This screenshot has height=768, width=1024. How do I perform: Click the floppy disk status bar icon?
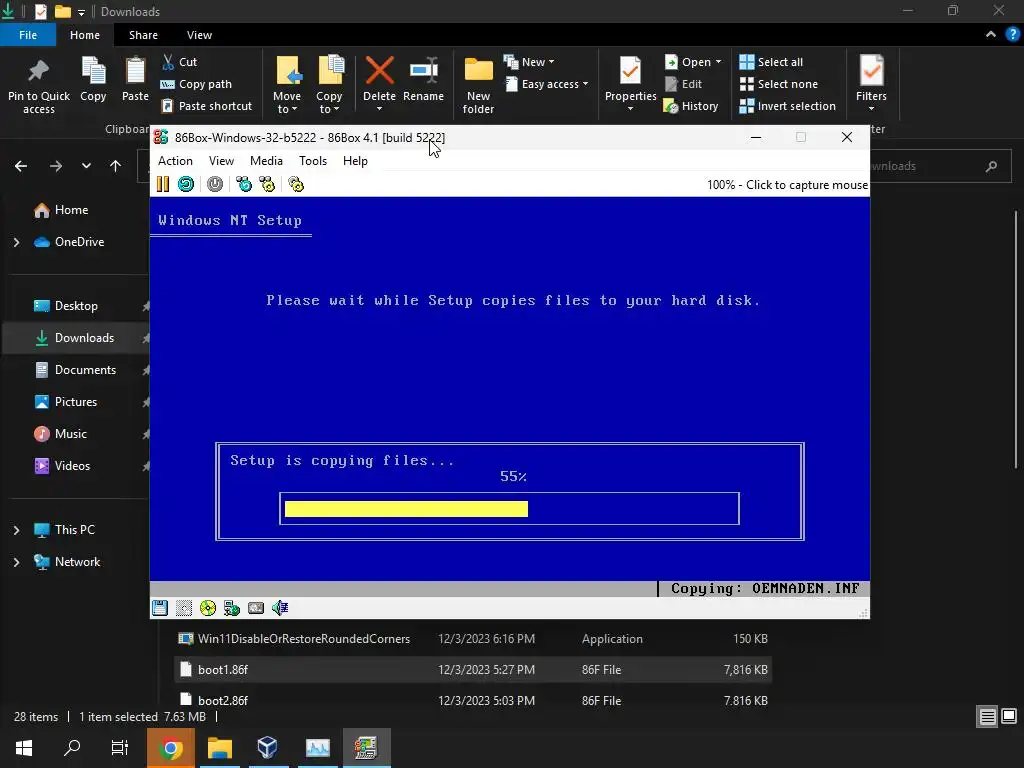click(160, 608)
